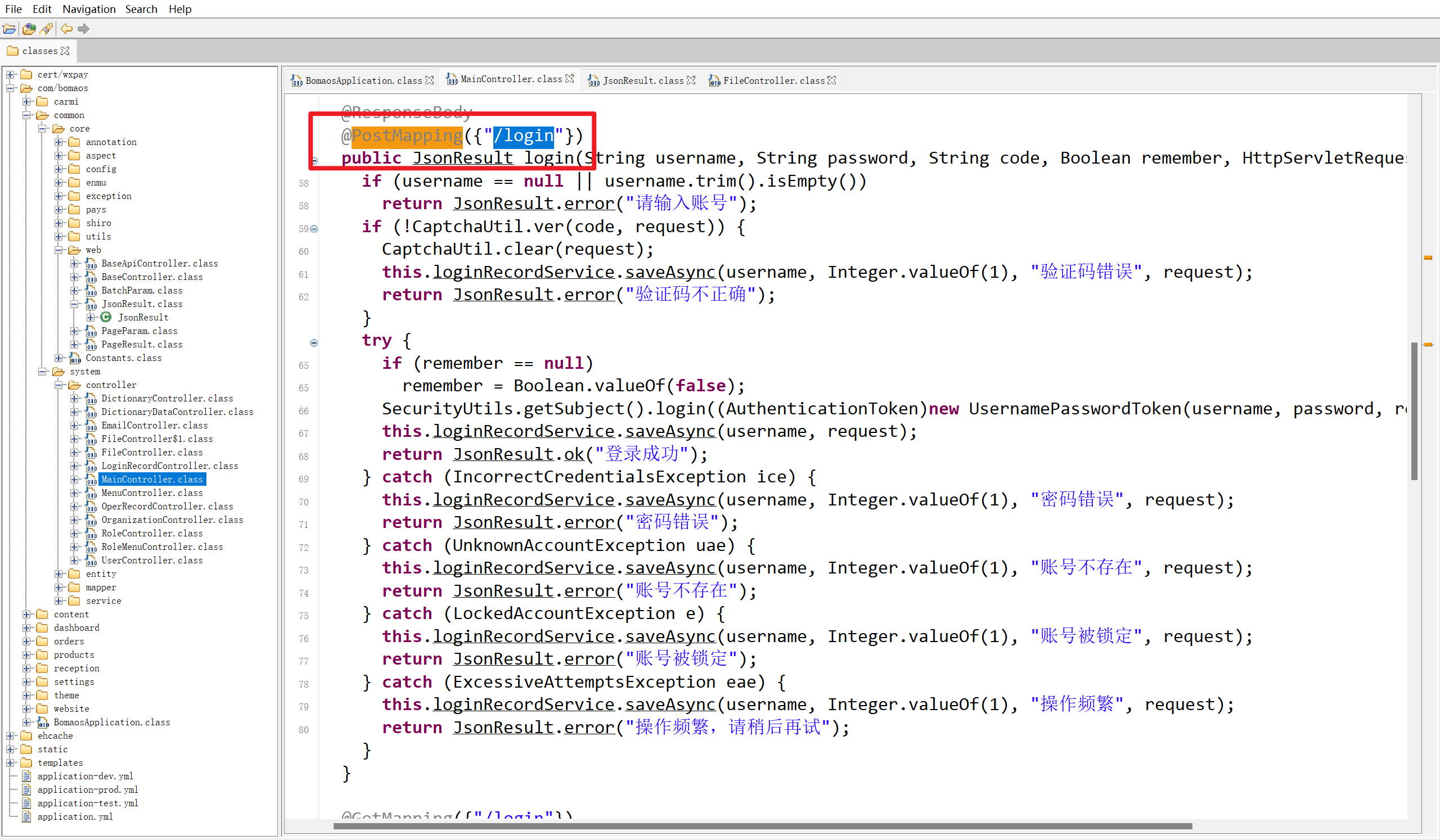Go forward with the right arrow icon

point(84,29)
